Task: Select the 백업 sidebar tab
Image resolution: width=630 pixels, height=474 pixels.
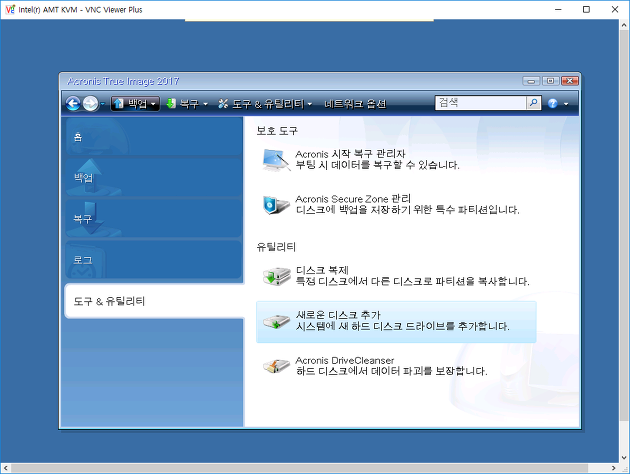Action: [154, 177]
